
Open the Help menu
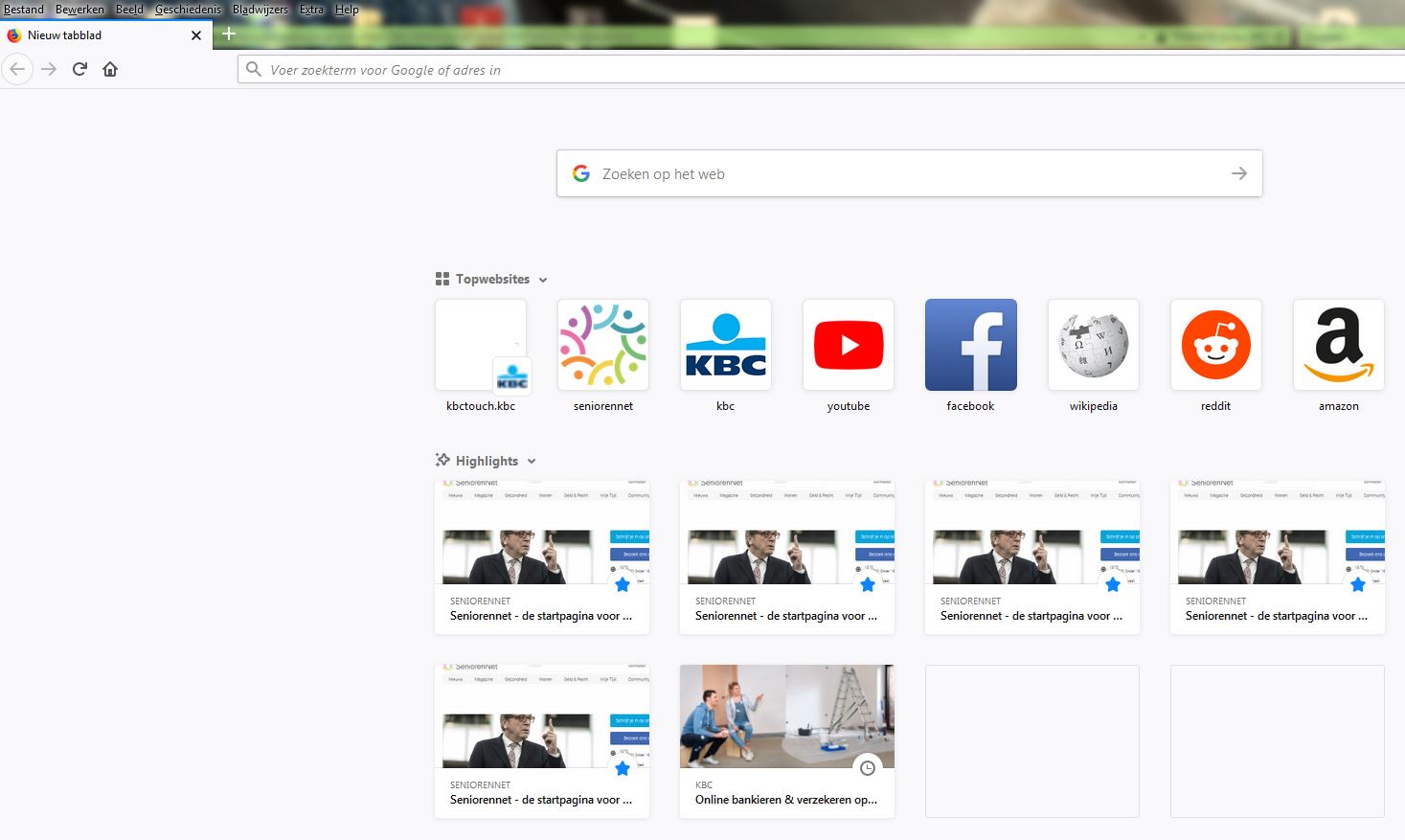(347, 10)
